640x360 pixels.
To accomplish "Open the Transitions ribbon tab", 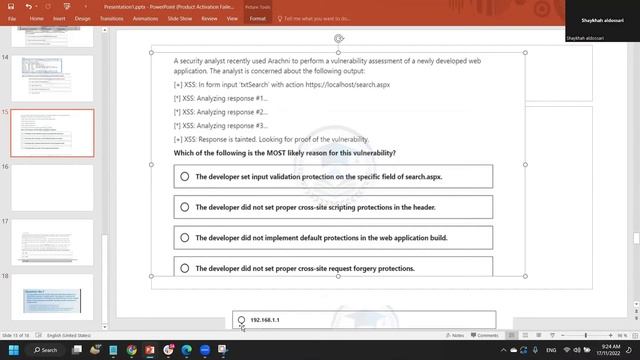I will (111, 18).
